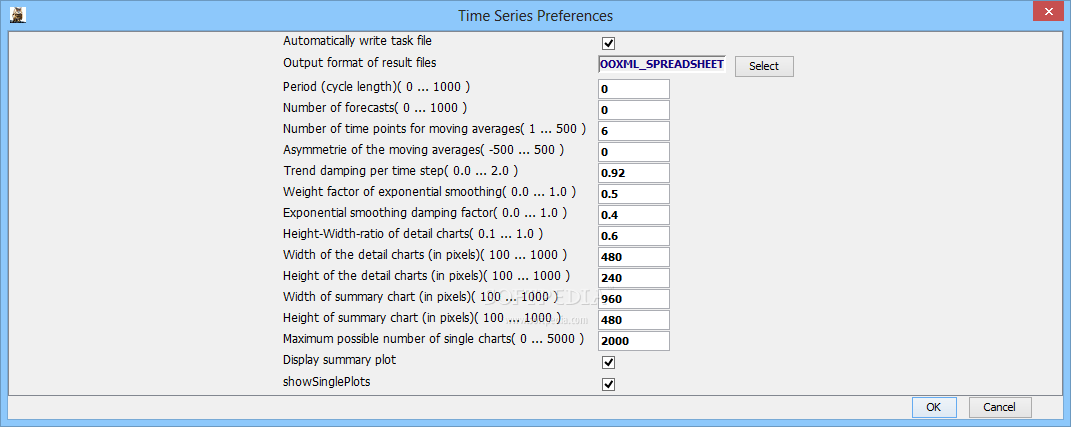
Task: Click the Number of forecasts input
Action: (x=632, y=110)
